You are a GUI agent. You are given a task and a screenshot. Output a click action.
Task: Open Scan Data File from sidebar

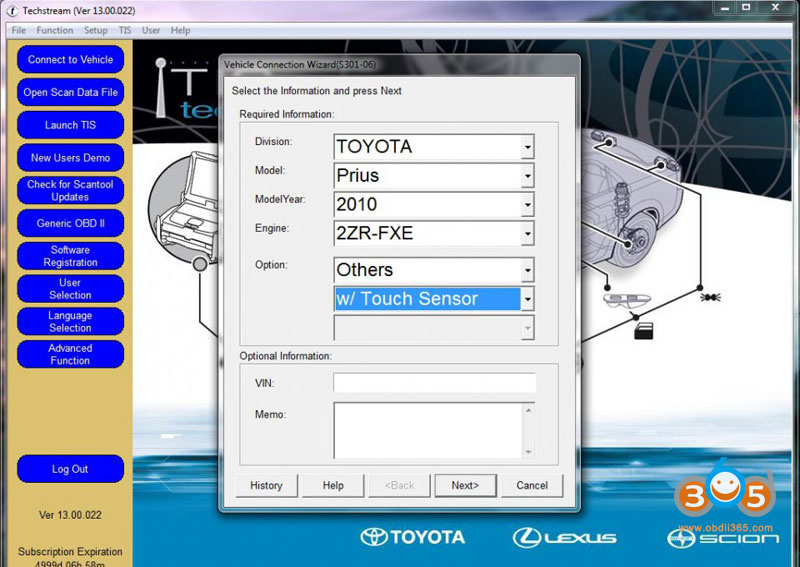point(70,92)
